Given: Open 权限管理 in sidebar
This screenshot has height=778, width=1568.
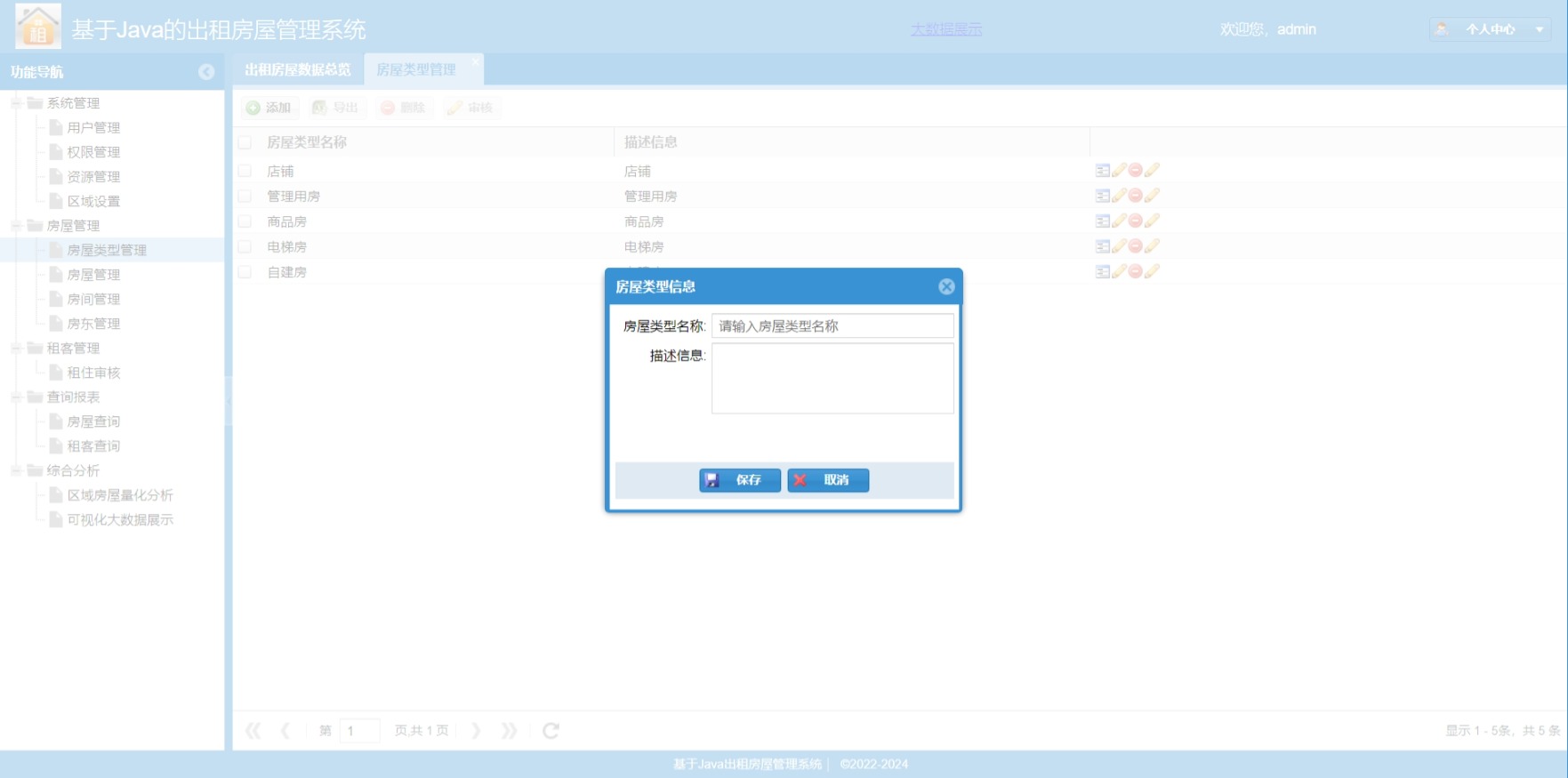Looking at the screenshot, I should (93, 152).
